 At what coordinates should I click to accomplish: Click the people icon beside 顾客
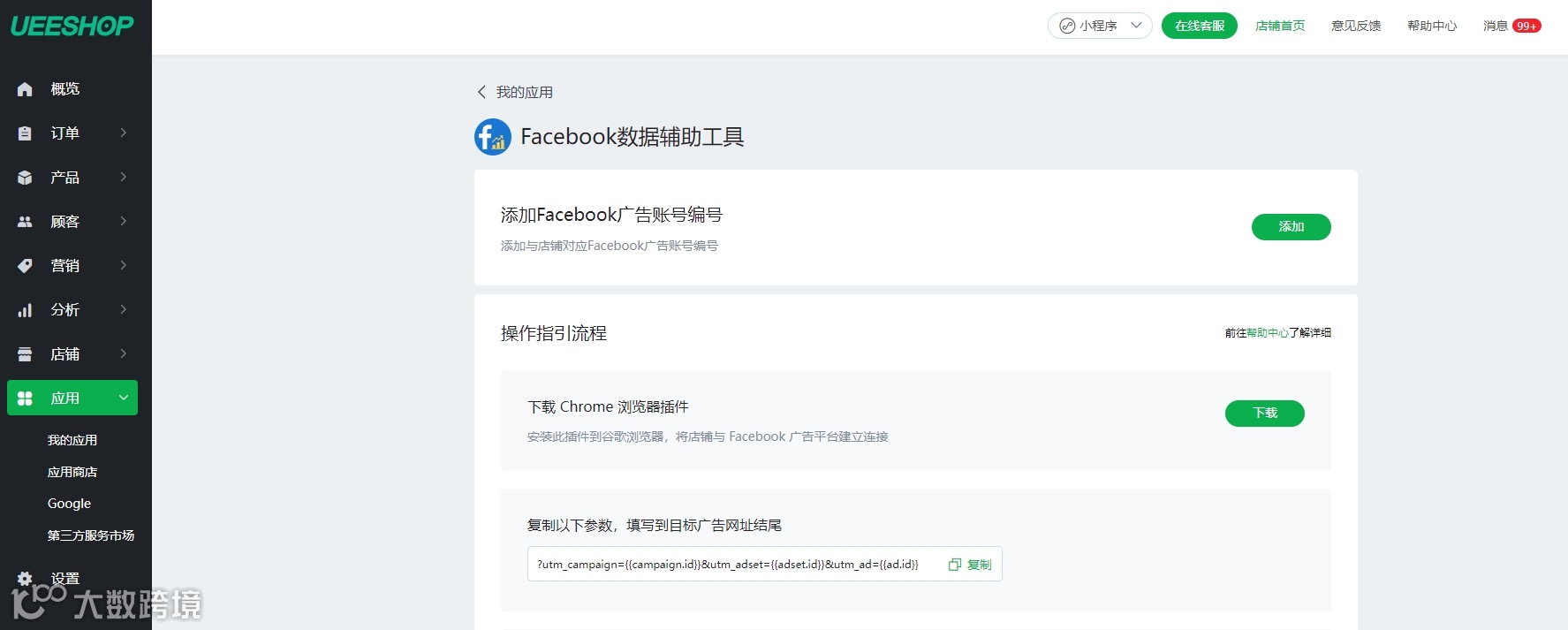click(x=25, y=222)
